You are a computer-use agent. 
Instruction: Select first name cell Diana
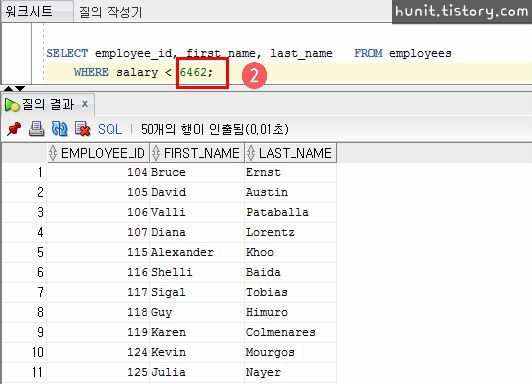(197, 232)
